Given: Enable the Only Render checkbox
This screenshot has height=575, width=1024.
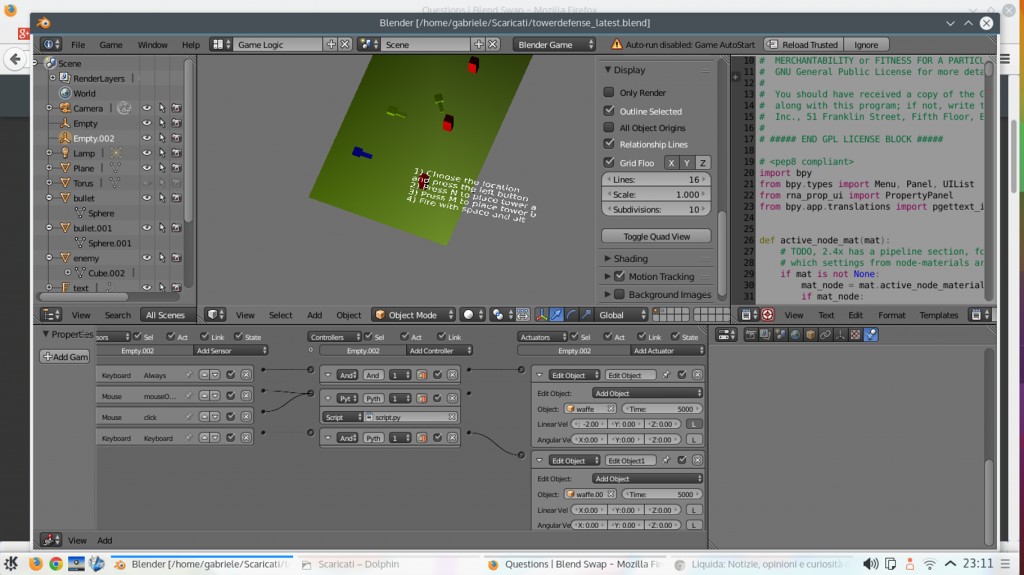Looking at the screenshot, I should coord(609,93).
